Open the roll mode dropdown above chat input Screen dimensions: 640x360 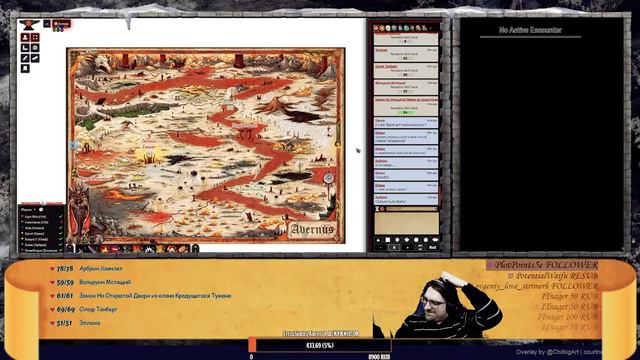click(x=411, y=209)
